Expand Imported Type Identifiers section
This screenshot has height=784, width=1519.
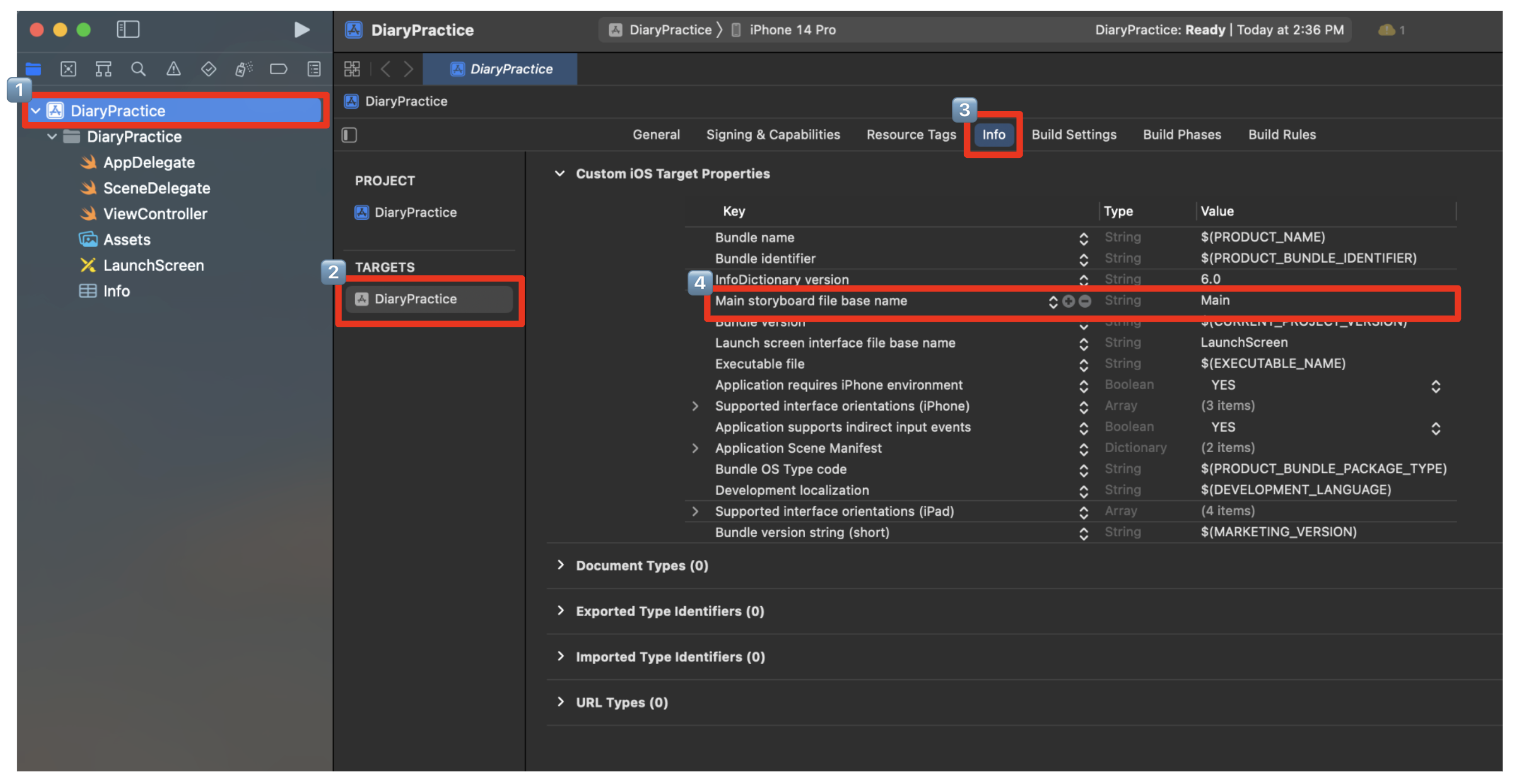(560, 657)
